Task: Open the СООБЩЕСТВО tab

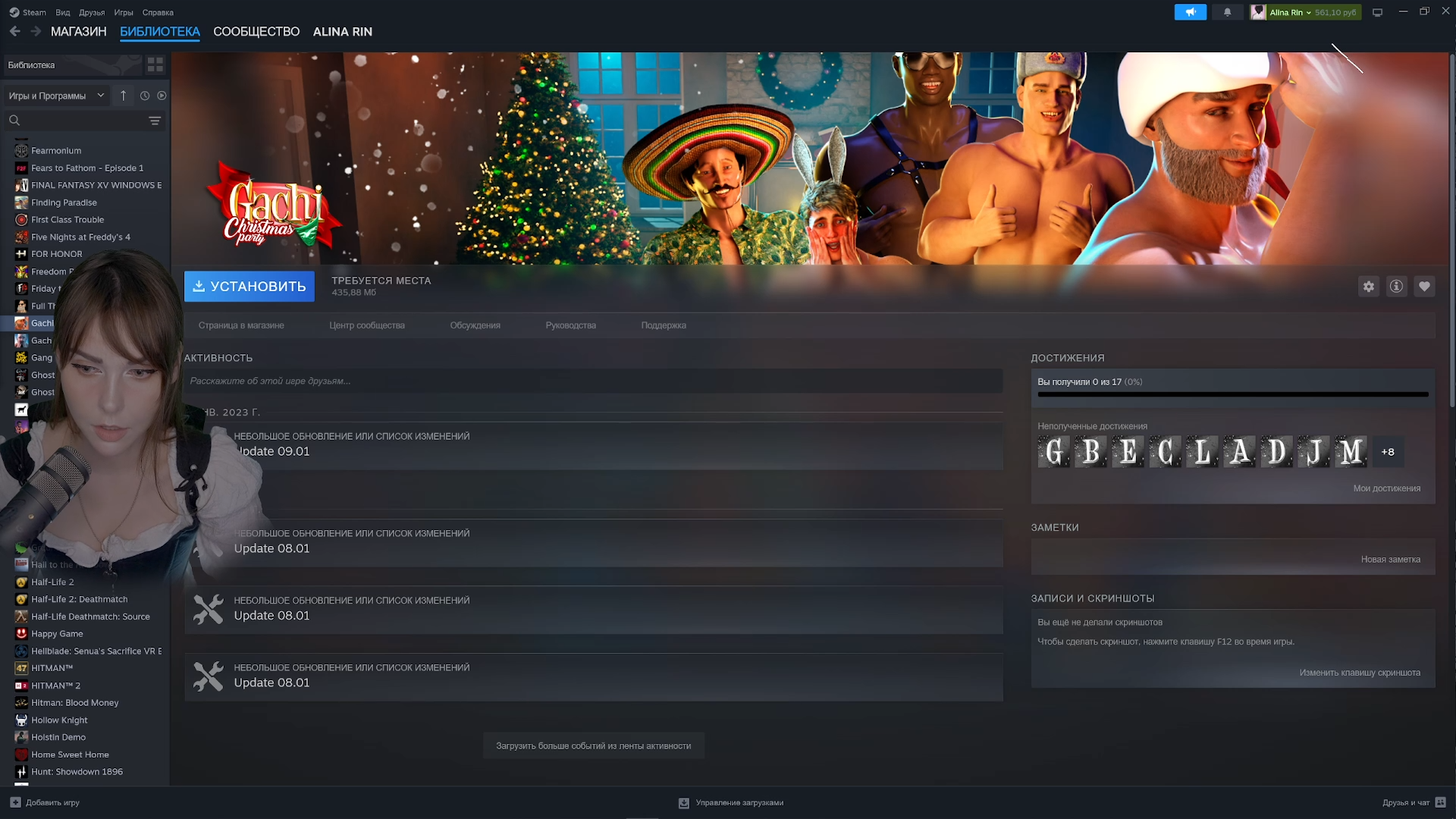Action: (256, 32)
